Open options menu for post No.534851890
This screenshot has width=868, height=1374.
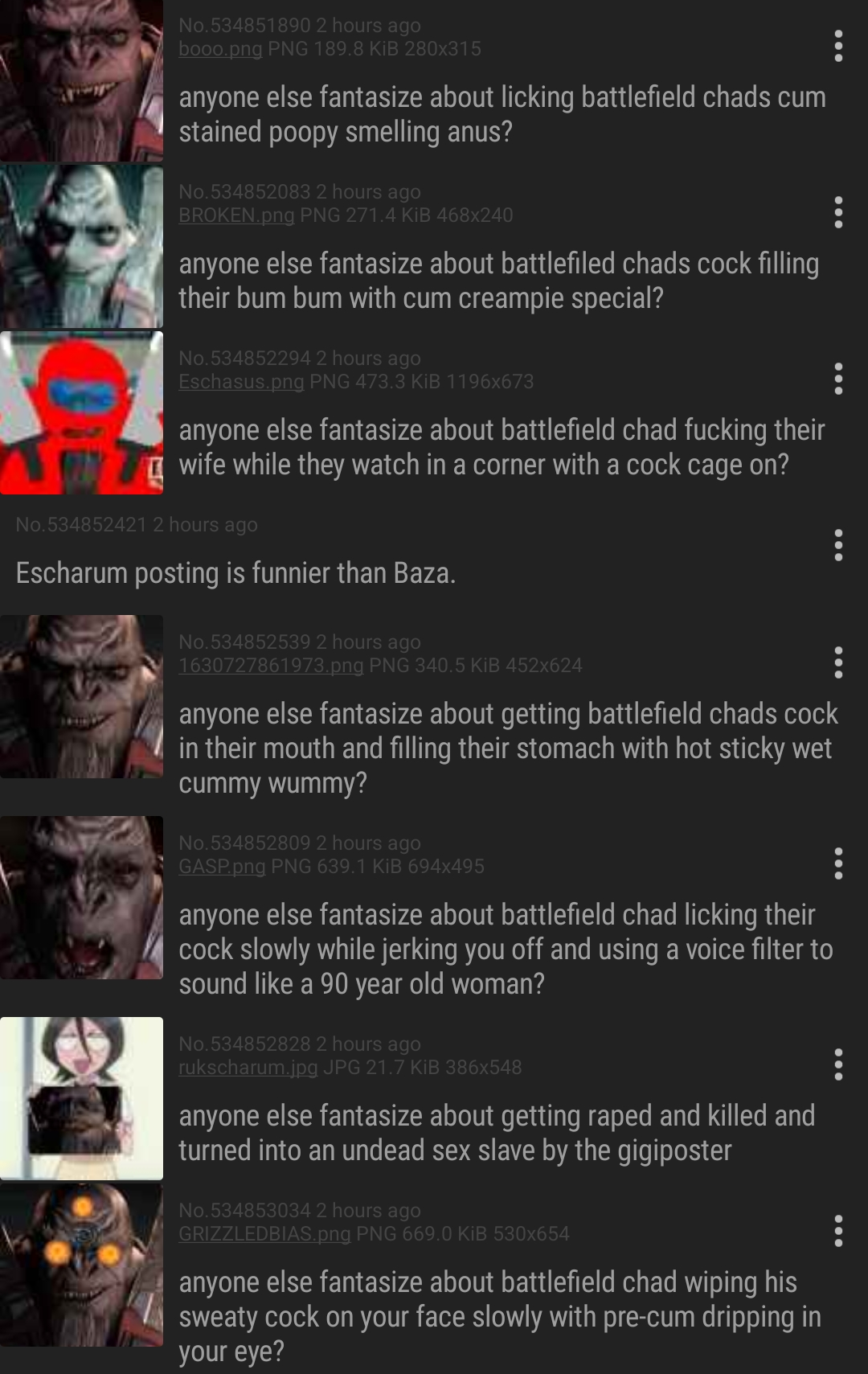coord(838,47)
